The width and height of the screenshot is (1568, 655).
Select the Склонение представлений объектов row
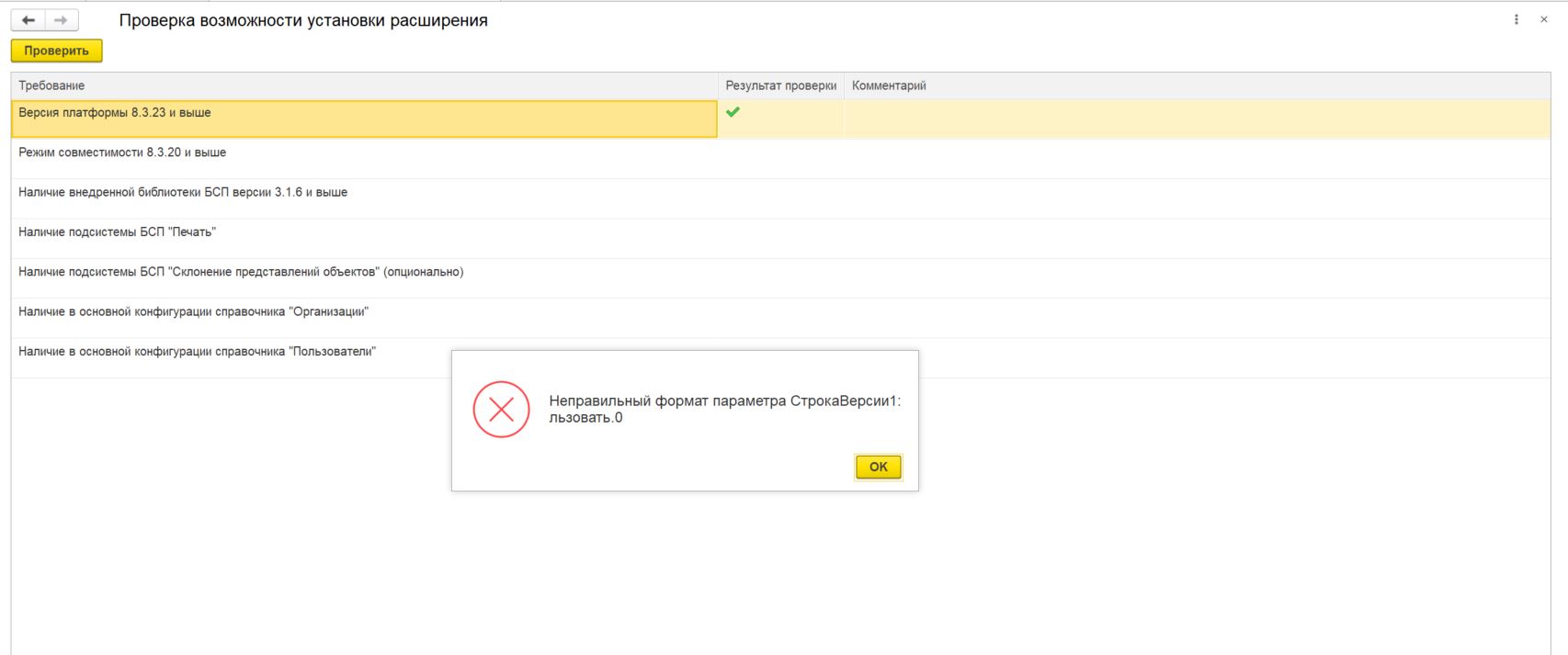click(x=241, y=272)
